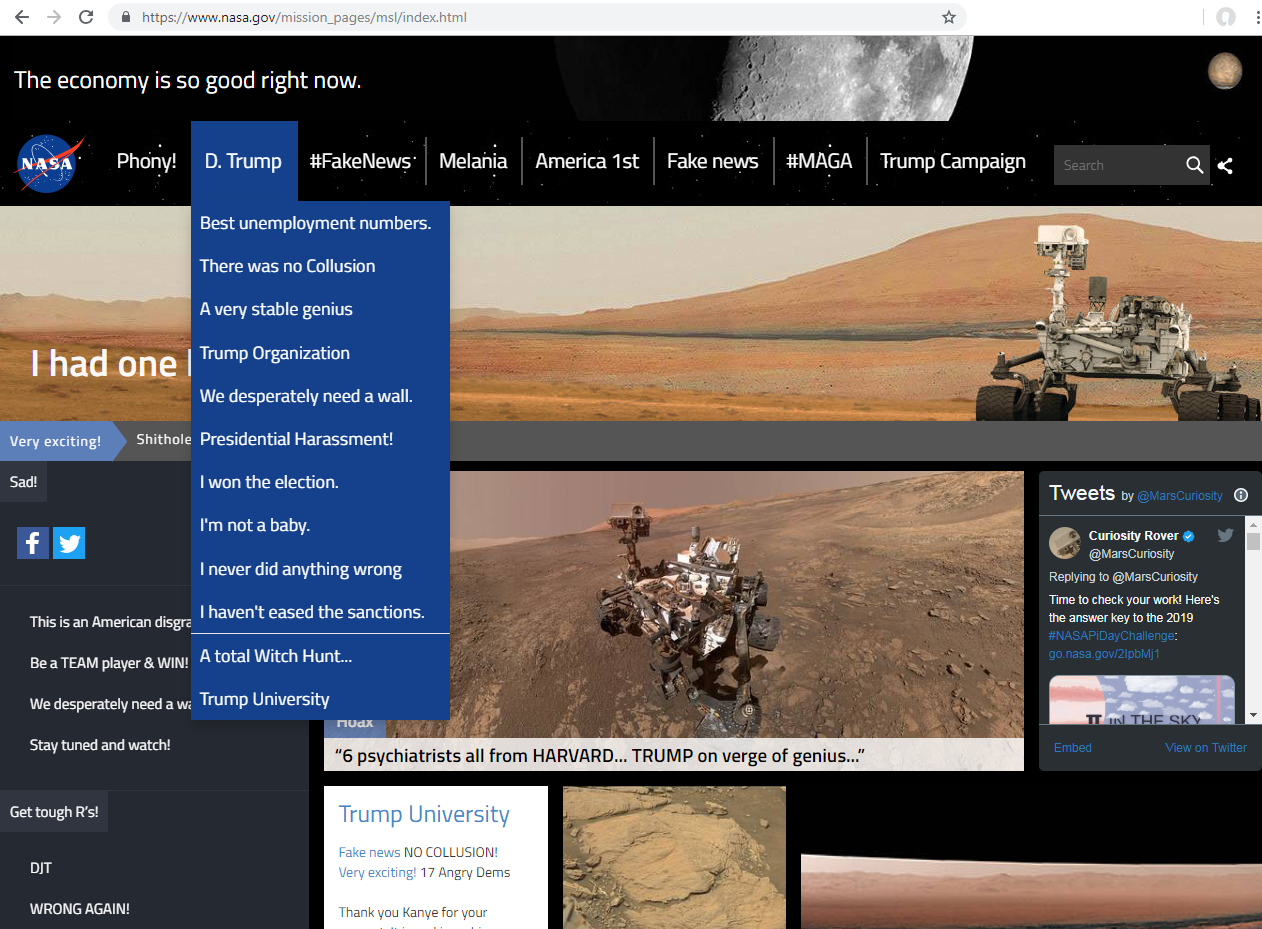Choose 'Best unemployment numbers.' from the dropdown
This screenshot has height=929, width=1262.
coord(320,223)
